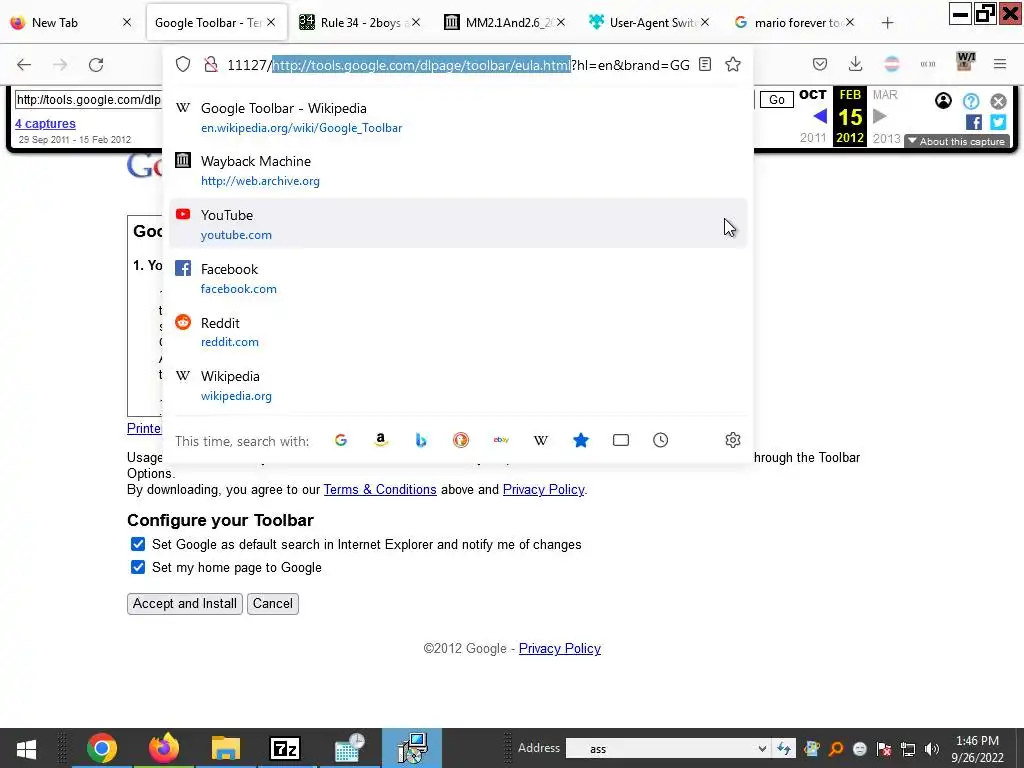Open the Wayback Machine extension icon

pyautogui.click(x=965, y=62)
